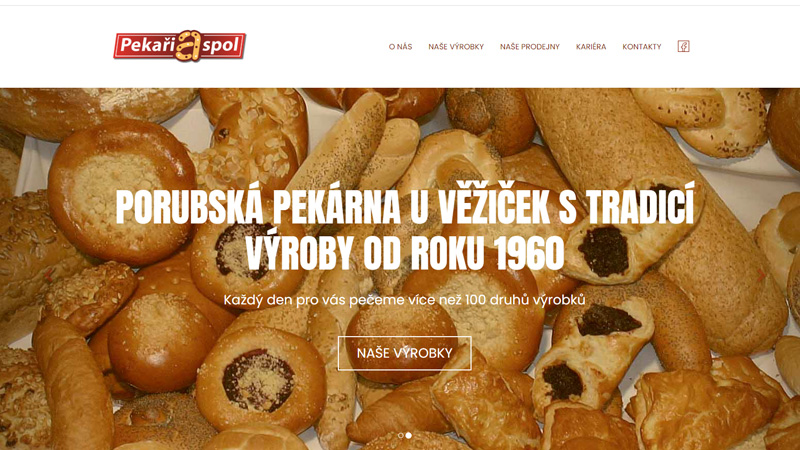Click the PORUBSKÁ PEKÁRNA hero headline
The image size is (800, 450).
[x=405, y=230]
